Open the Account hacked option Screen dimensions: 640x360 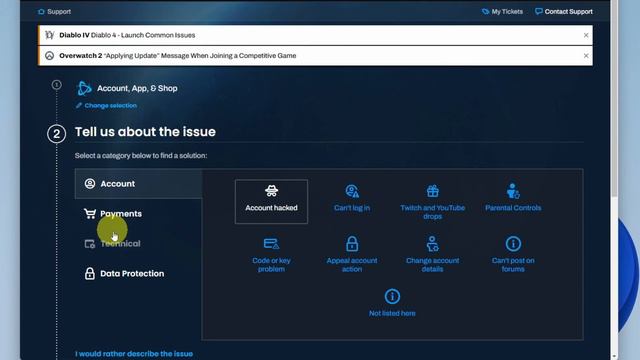(271, 202)
